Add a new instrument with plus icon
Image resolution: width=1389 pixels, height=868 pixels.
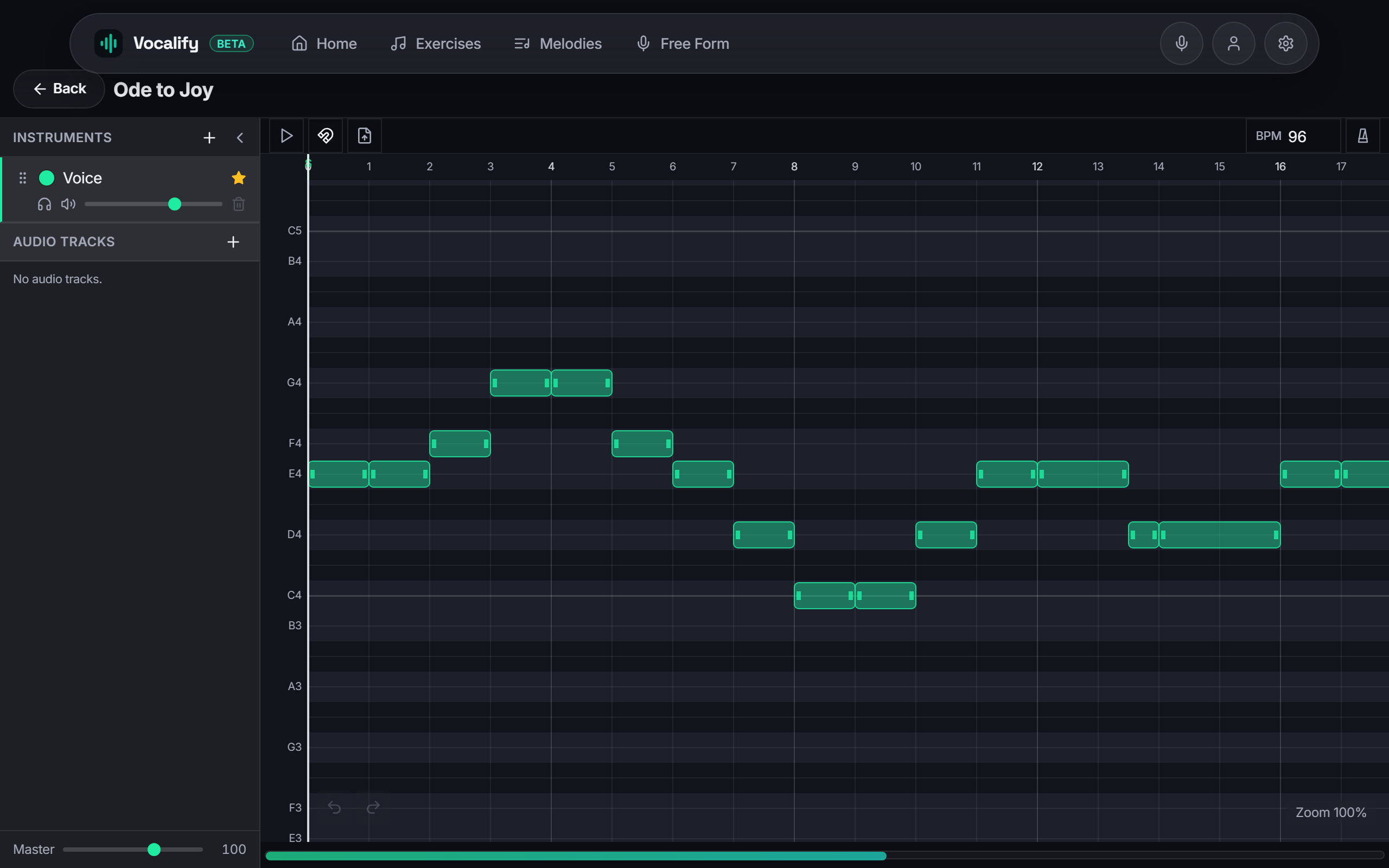tap(209, 138)
